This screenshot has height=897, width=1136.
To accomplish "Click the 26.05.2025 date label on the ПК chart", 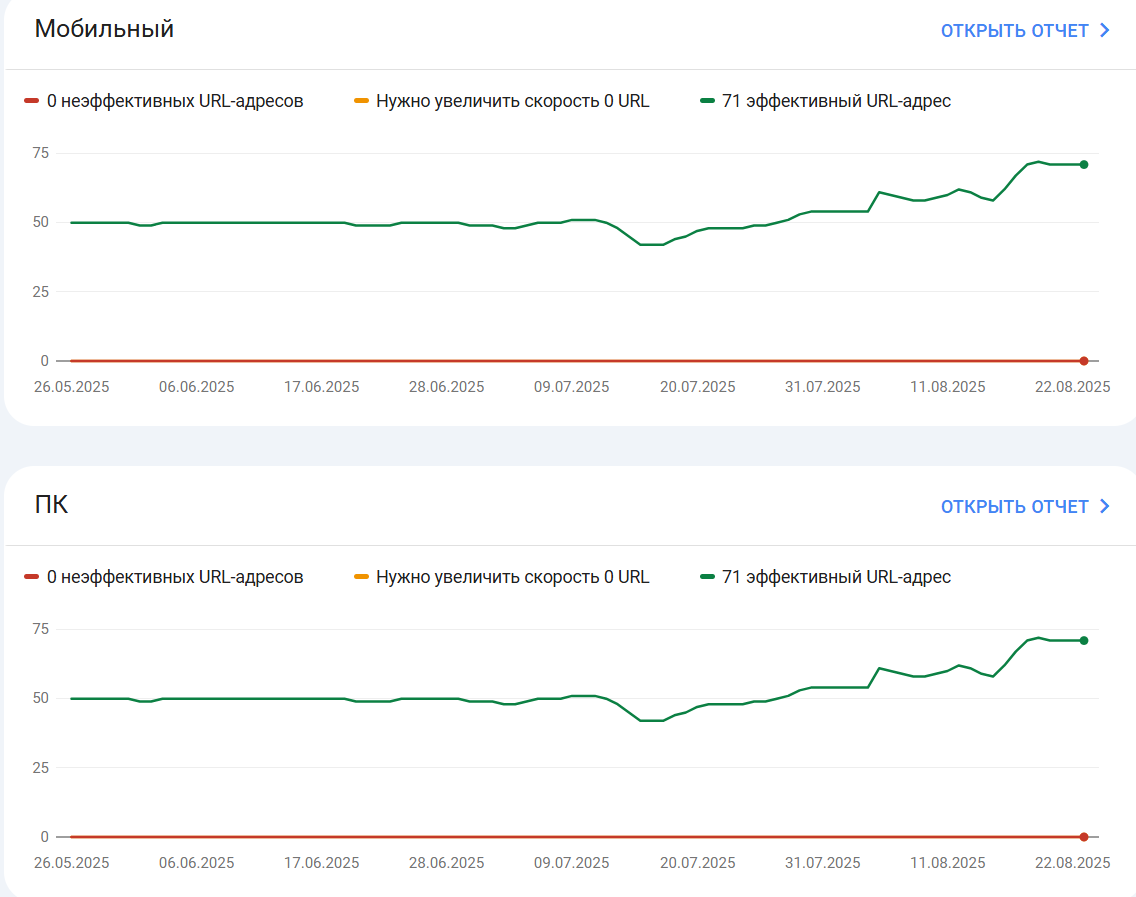I will tap(72, 863).
